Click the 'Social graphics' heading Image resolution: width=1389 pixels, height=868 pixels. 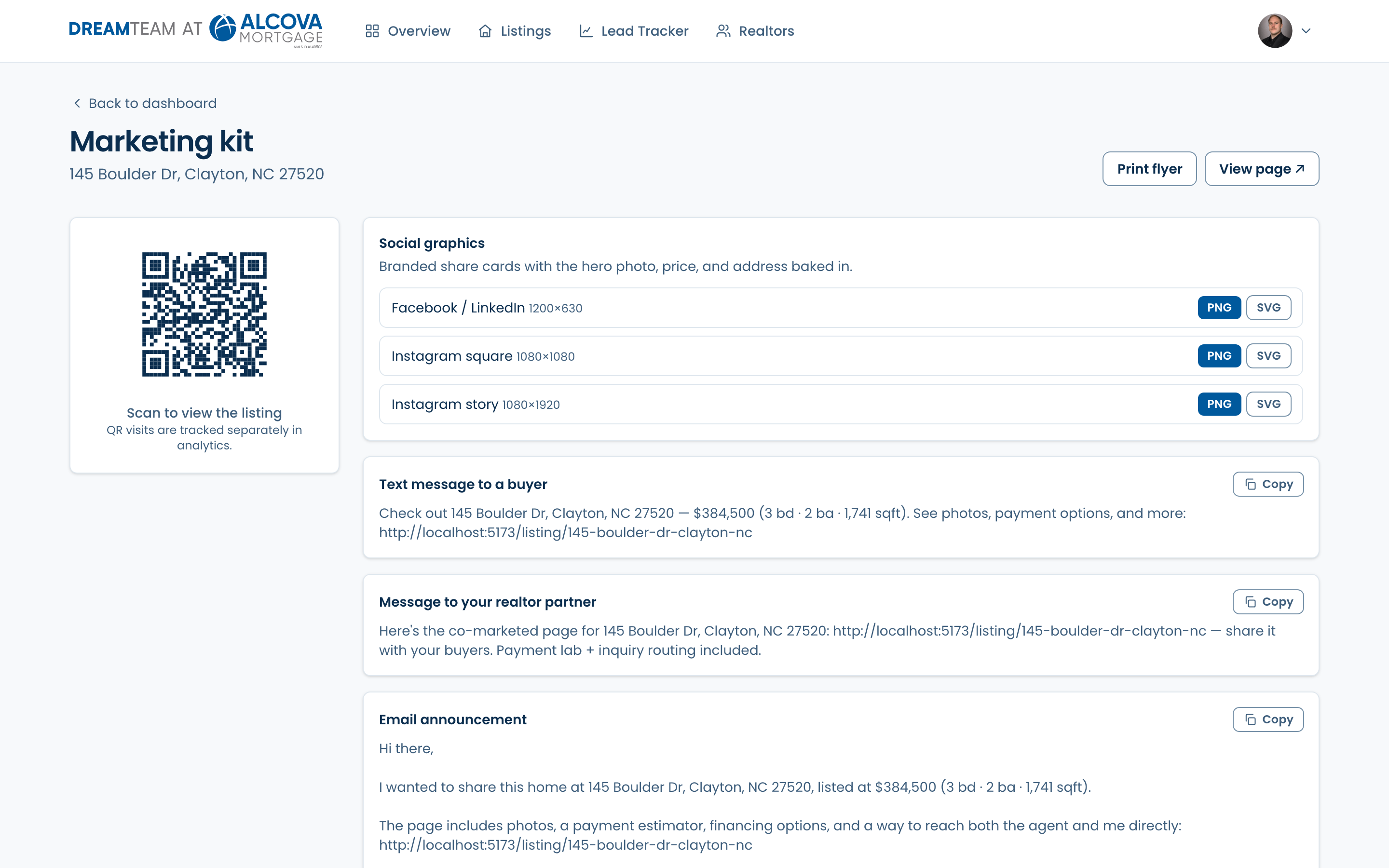(x=432, y=244)
